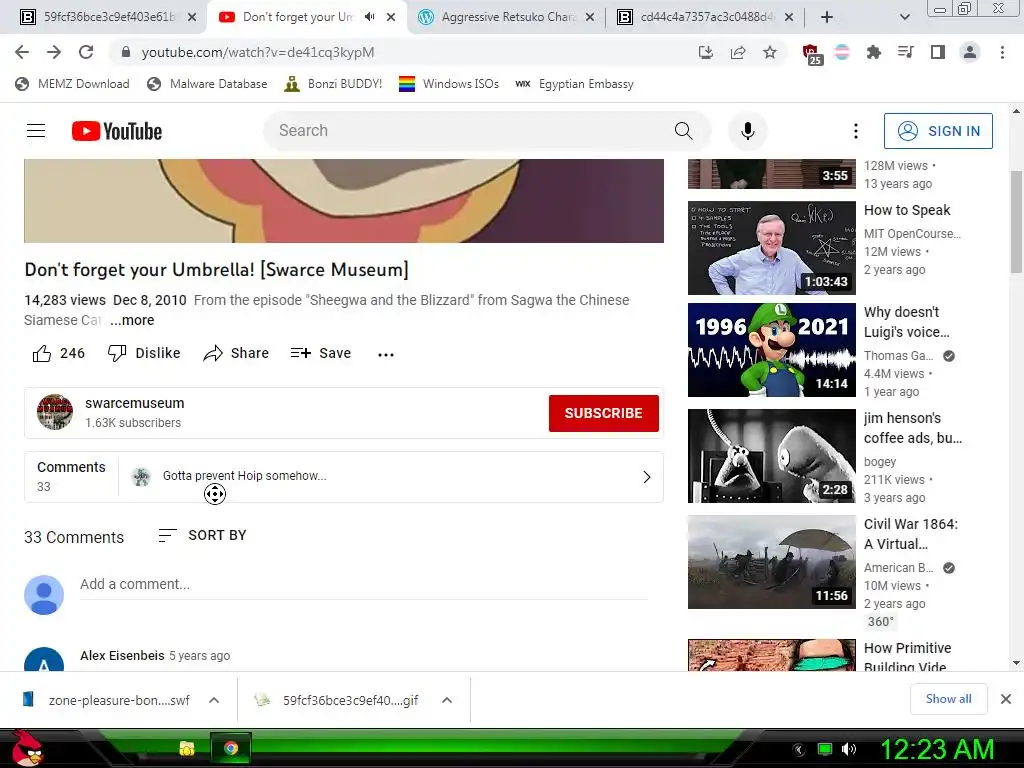Click the Add a comment field

[x=364, y=584]
